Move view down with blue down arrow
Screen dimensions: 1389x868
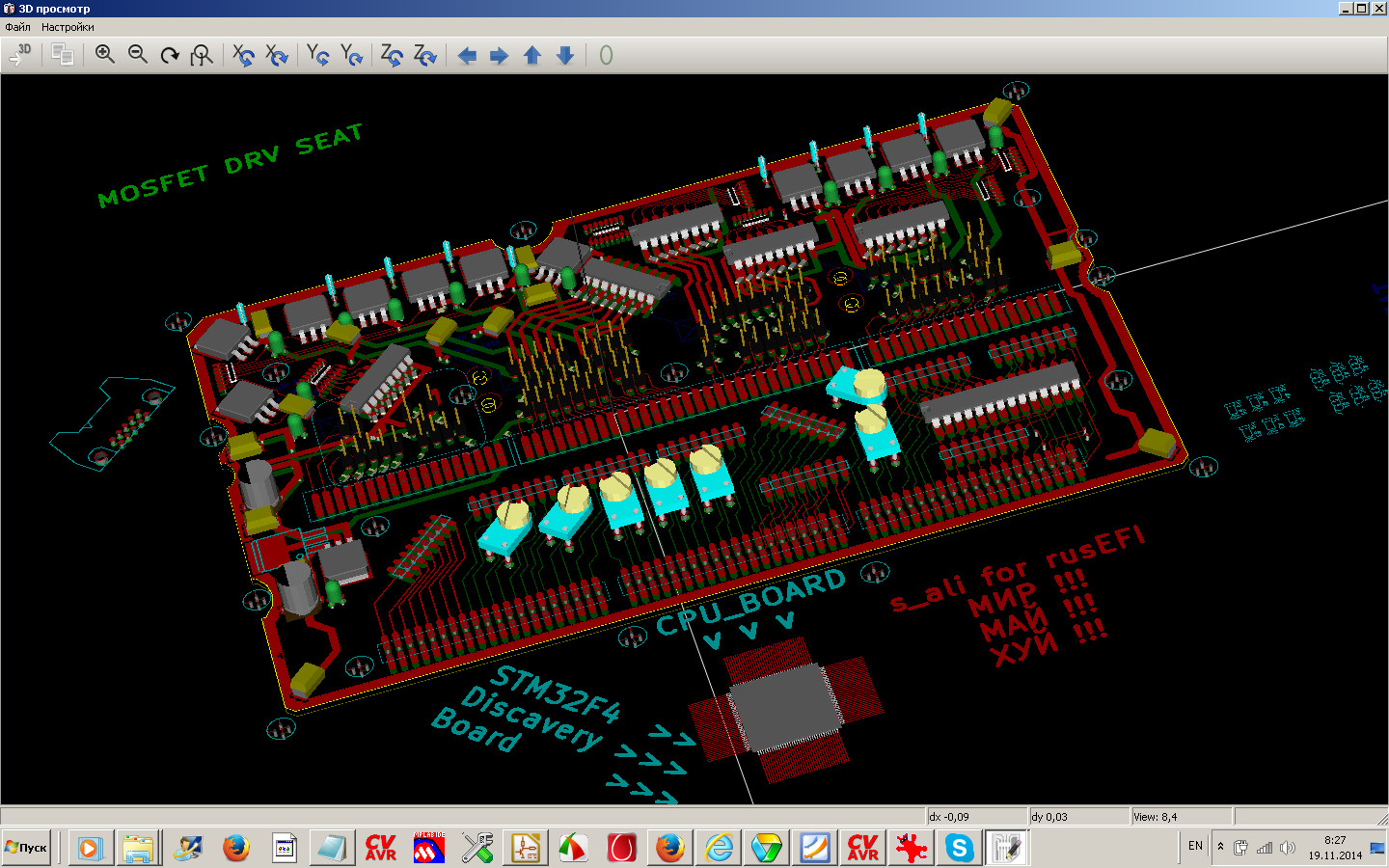(x=565, y=55)
